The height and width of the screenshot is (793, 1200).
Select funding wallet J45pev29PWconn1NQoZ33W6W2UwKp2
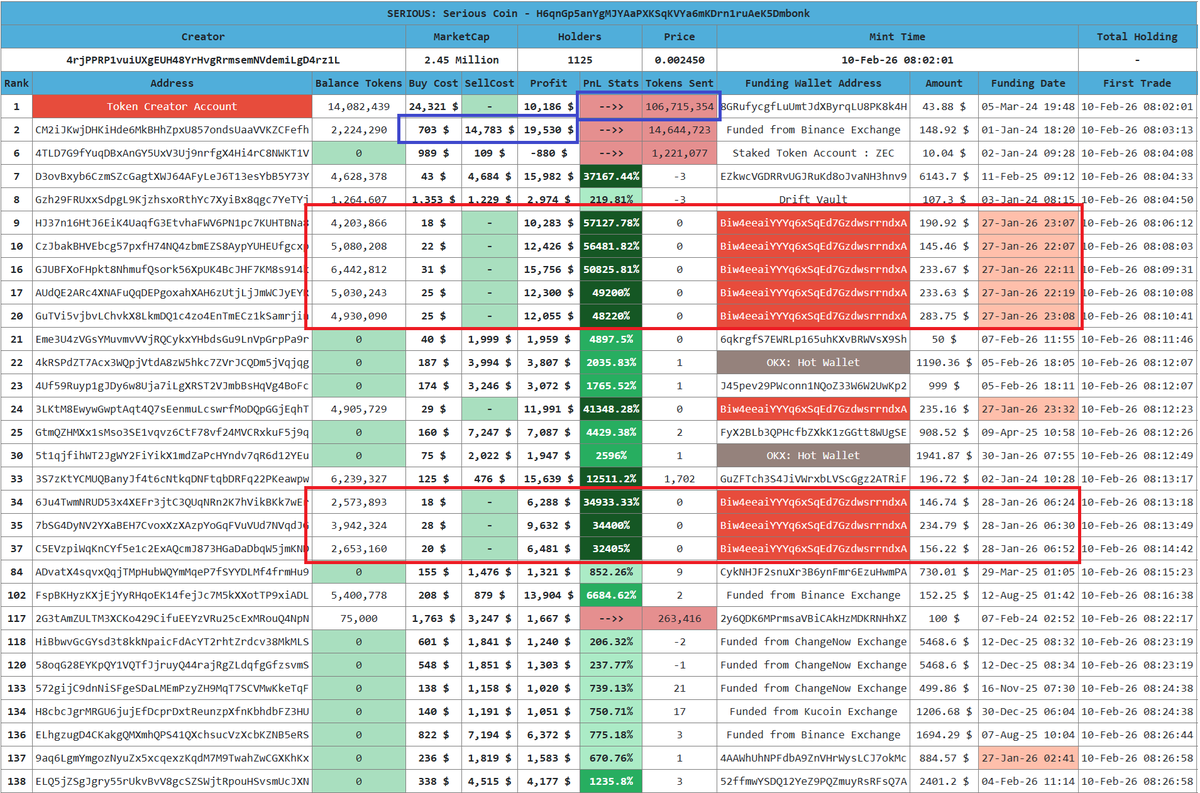[x=812, y=386]
